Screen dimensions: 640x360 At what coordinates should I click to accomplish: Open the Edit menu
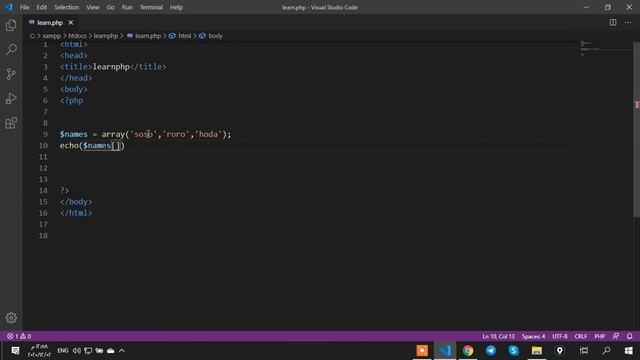(42, 7)
